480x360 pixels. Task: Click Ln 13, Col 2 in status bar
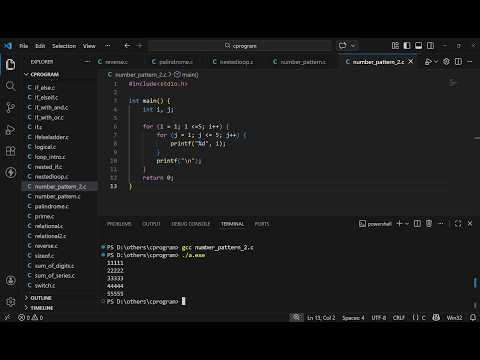pos(321,318)
